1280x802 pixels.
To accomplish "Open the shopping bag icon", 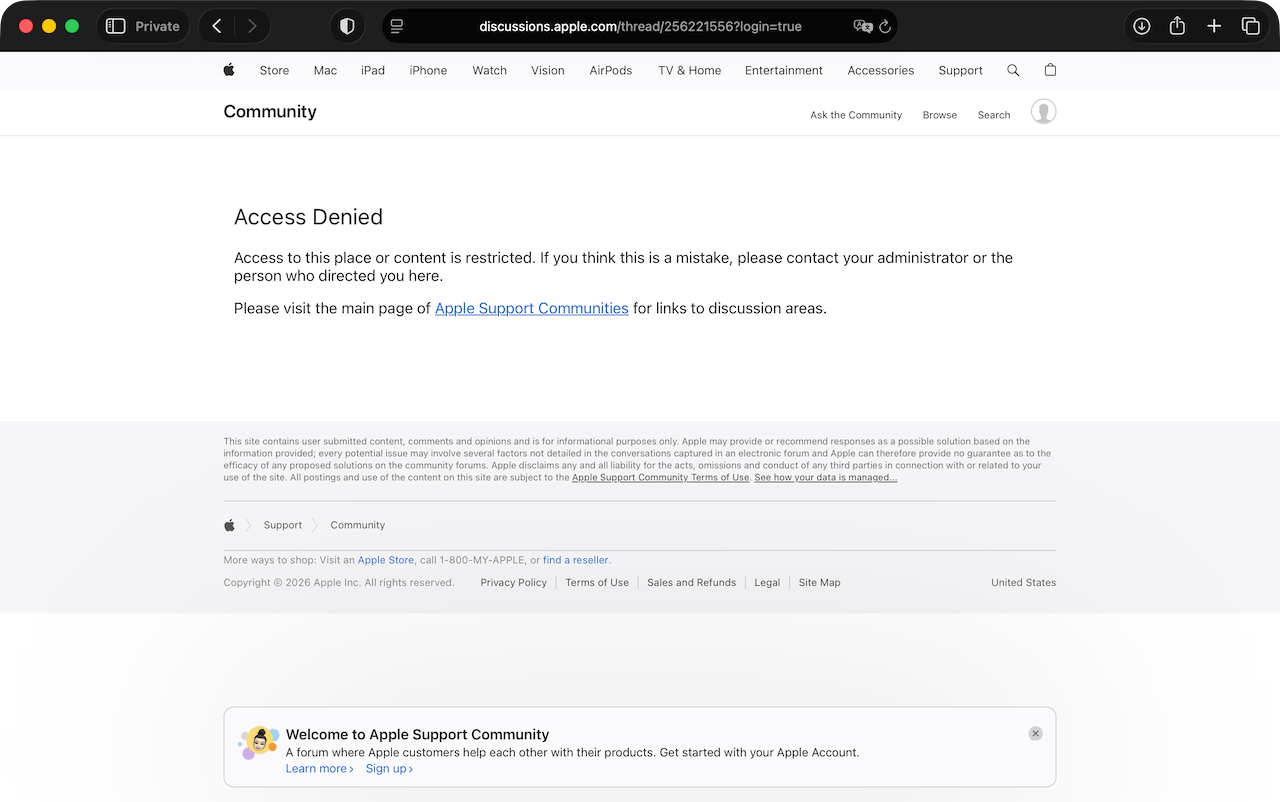I will point(1049,70).
